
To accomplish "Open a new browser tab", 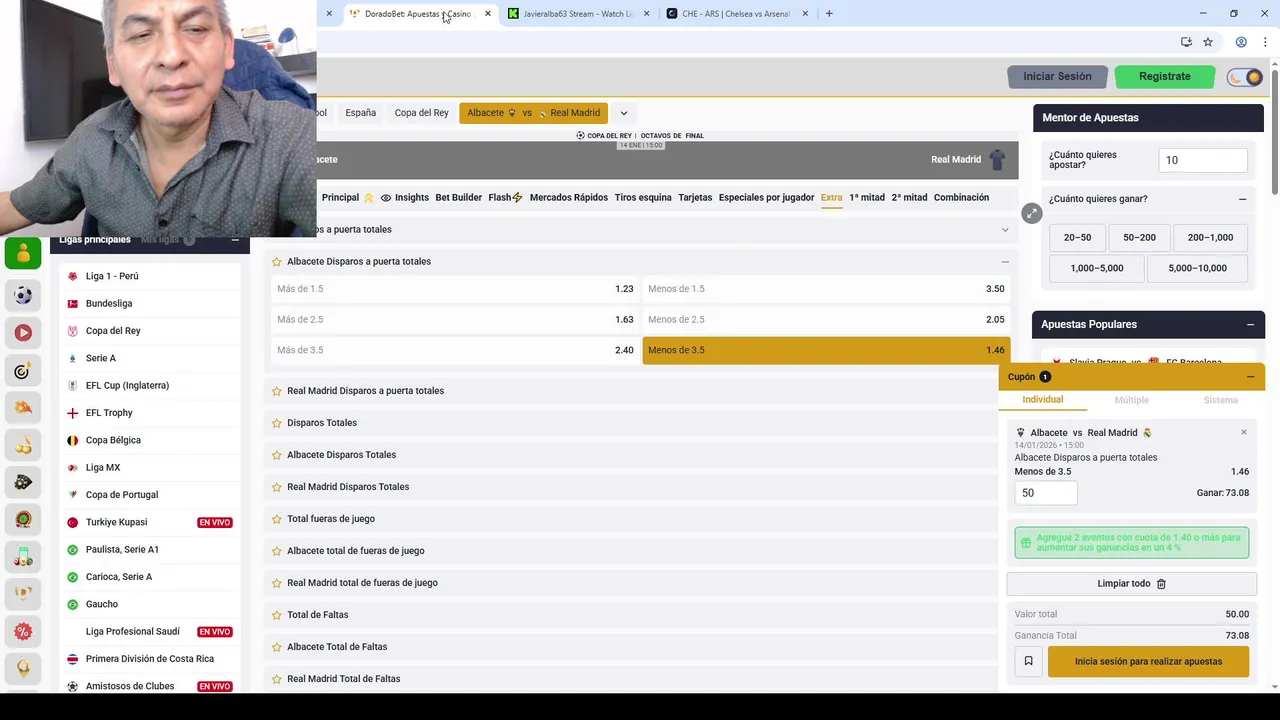I will coord(829,13).
